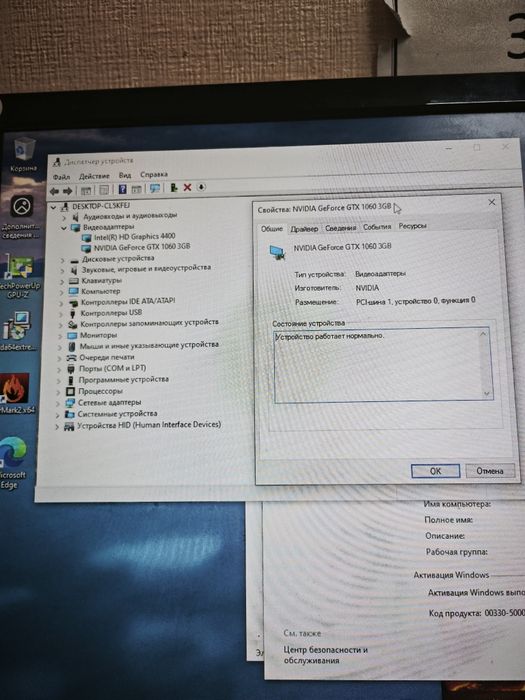Expand the Мониторы category

pos(60,336)
